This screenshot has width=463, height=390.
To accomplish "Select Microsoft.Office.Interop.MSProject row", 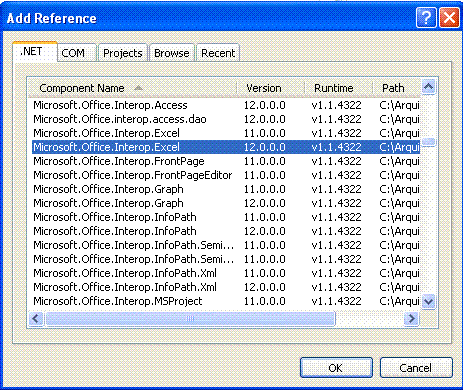I will coord(226,301).
